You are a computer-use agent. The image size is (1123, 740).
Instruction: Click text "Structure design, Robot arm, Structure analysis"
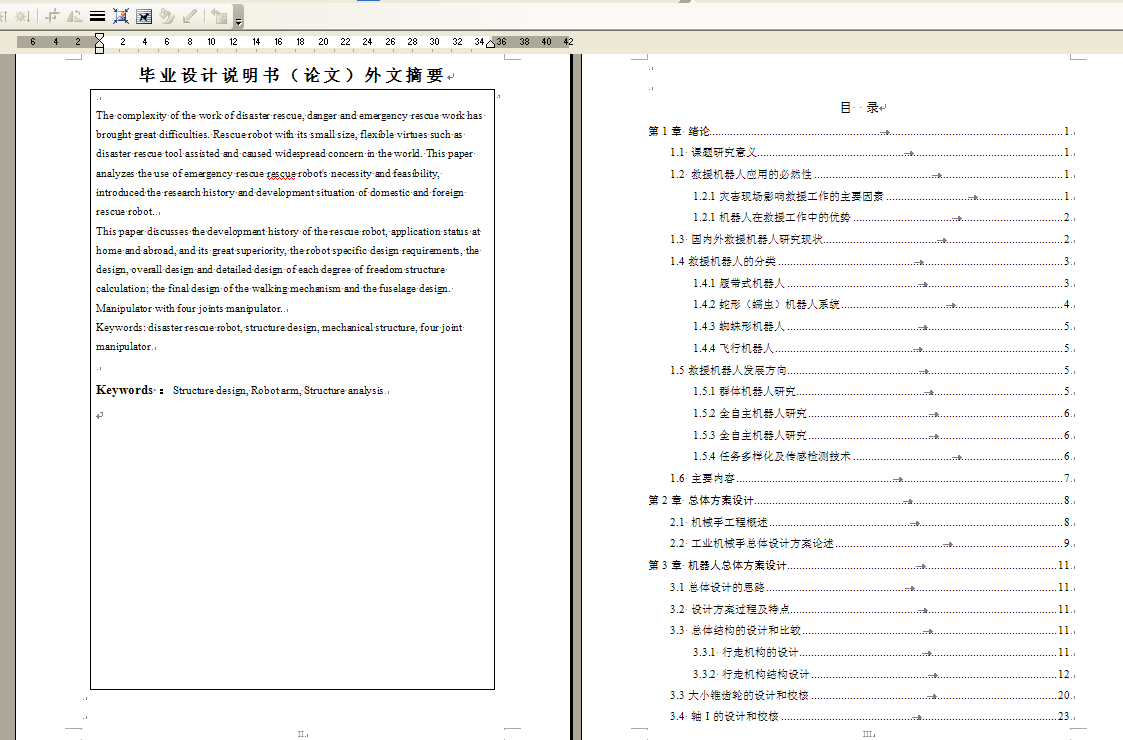pyautogui.click(x=278, y=390)
